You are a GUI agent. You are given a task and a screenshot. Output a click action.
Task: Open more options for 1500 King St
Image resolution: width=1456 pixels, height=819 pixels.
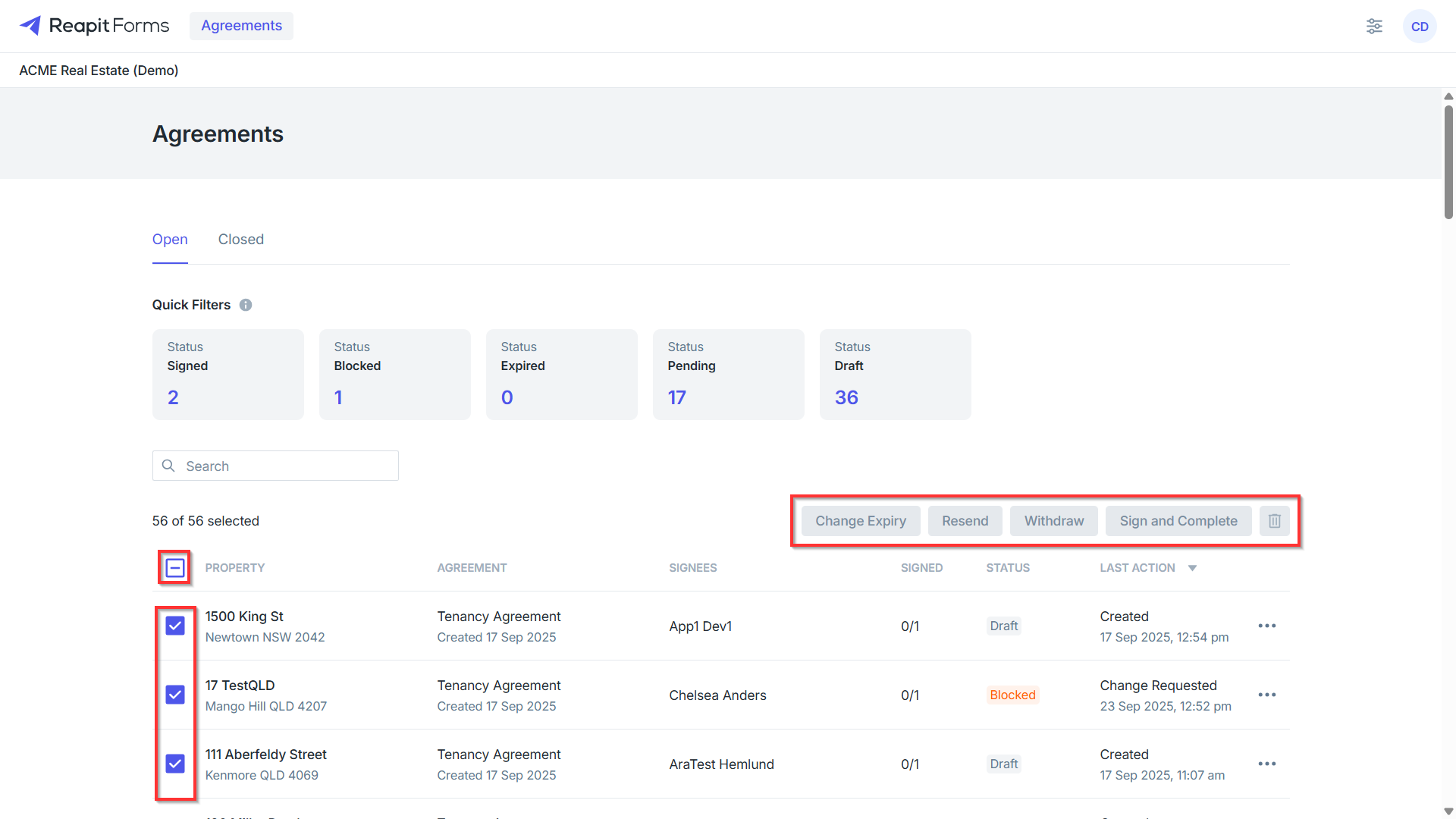1267,626
